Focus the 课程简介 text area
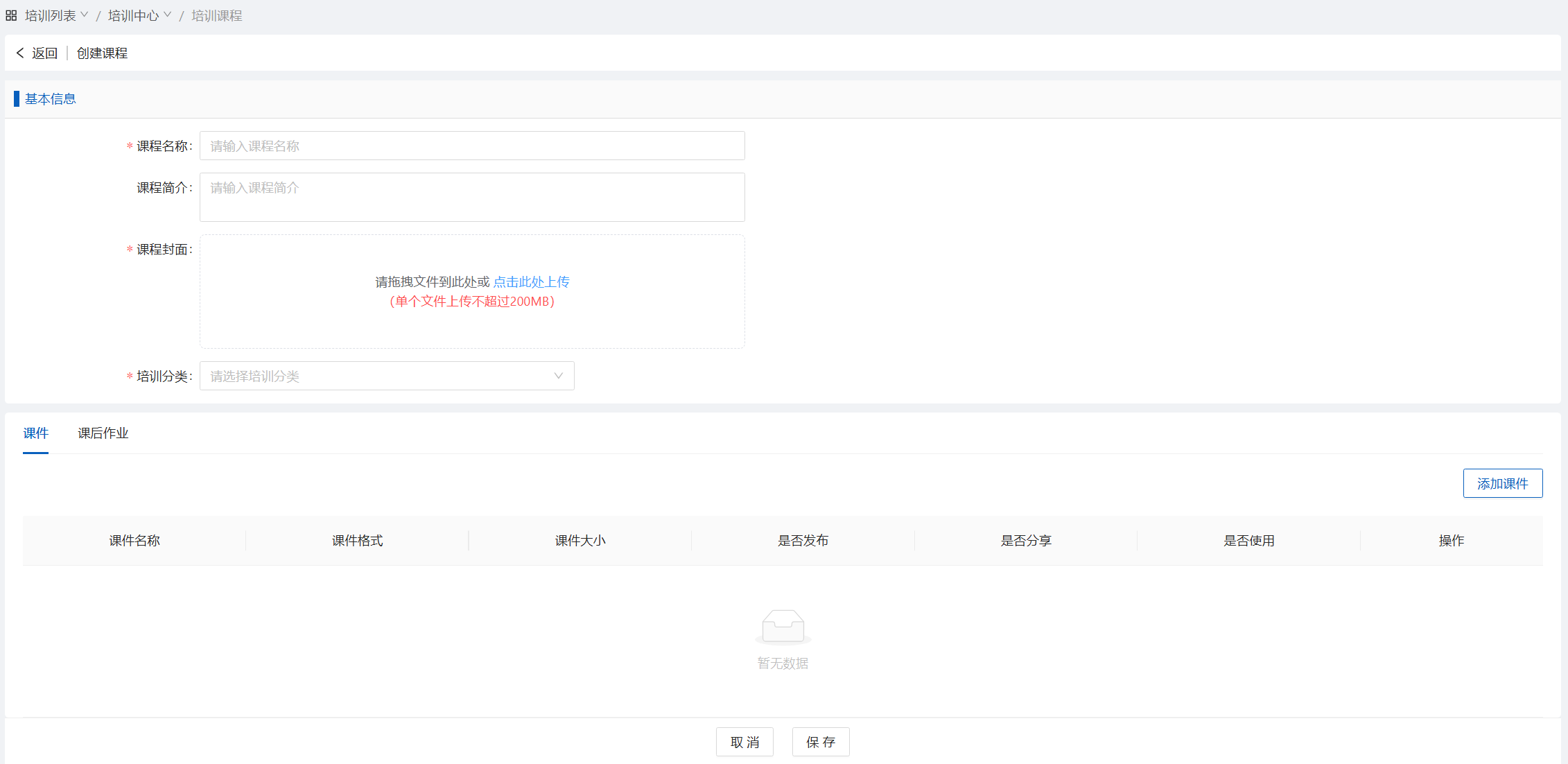The width and height of the screenshot is (1568, 764). [x=472, y=198]
